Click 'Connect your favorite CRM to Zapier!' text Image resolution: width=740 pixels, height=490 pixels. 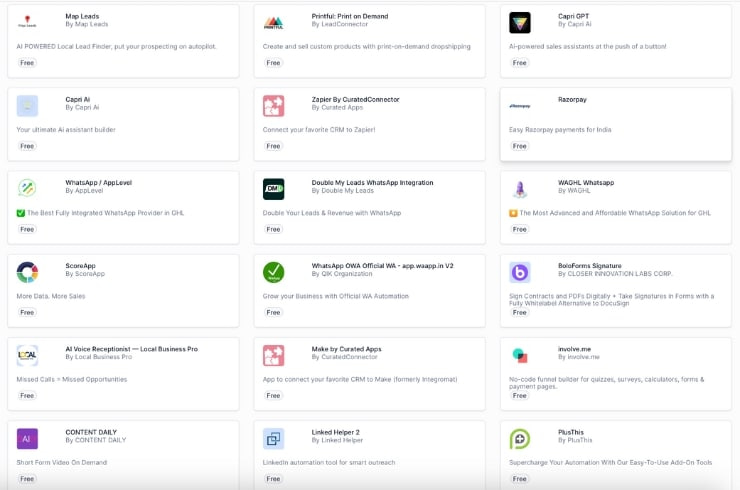pos(319,129)
